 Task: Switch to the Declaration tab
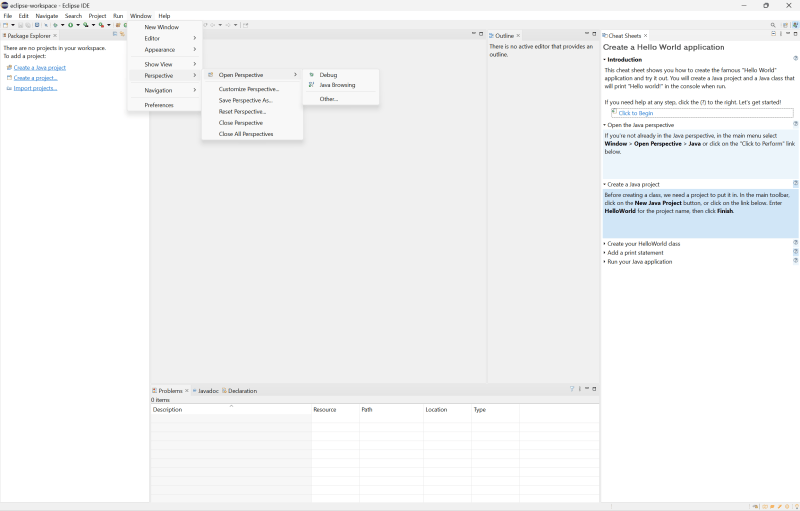point(240,391)
